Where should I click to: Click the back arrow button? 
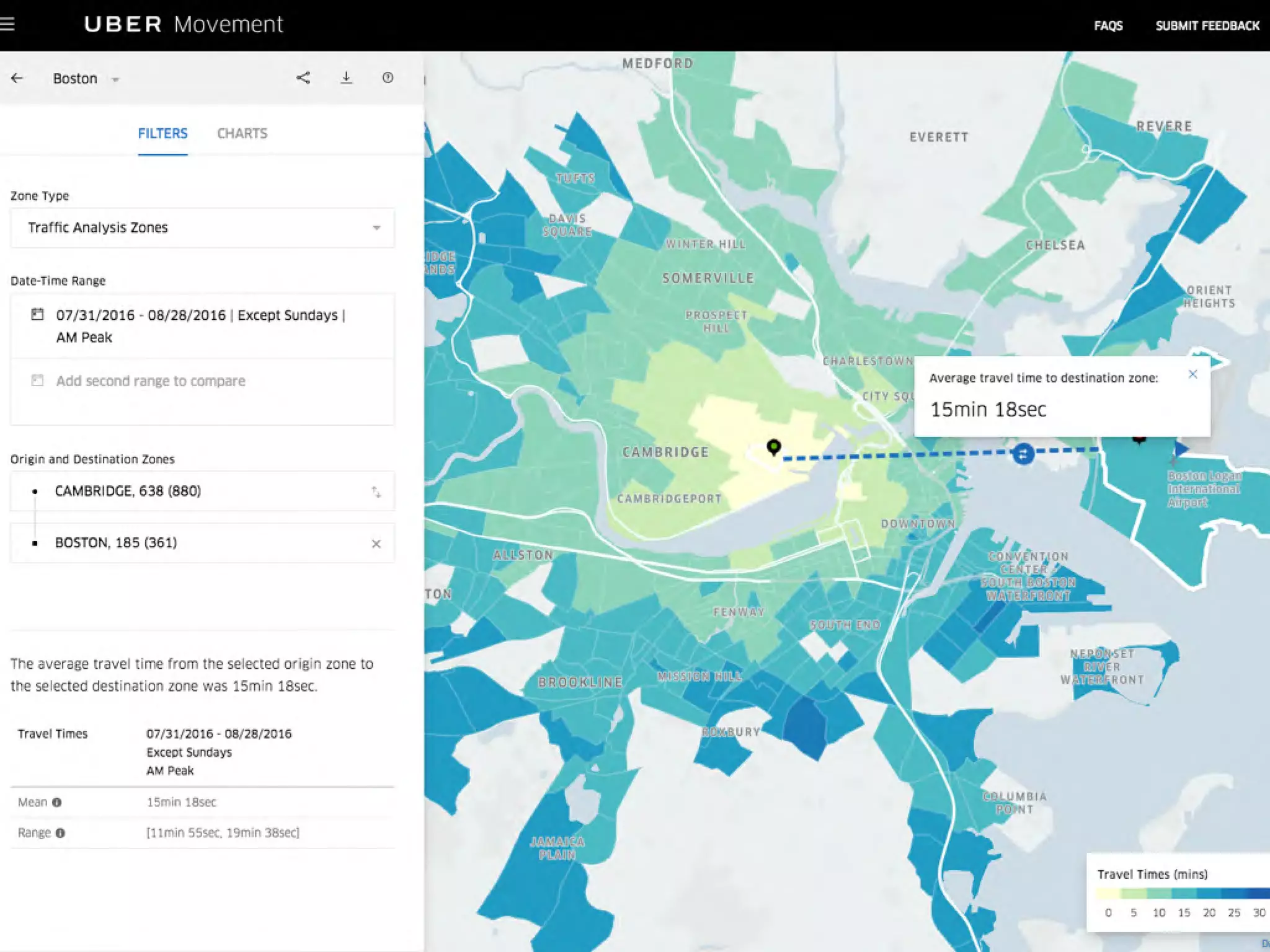point(17,78)
